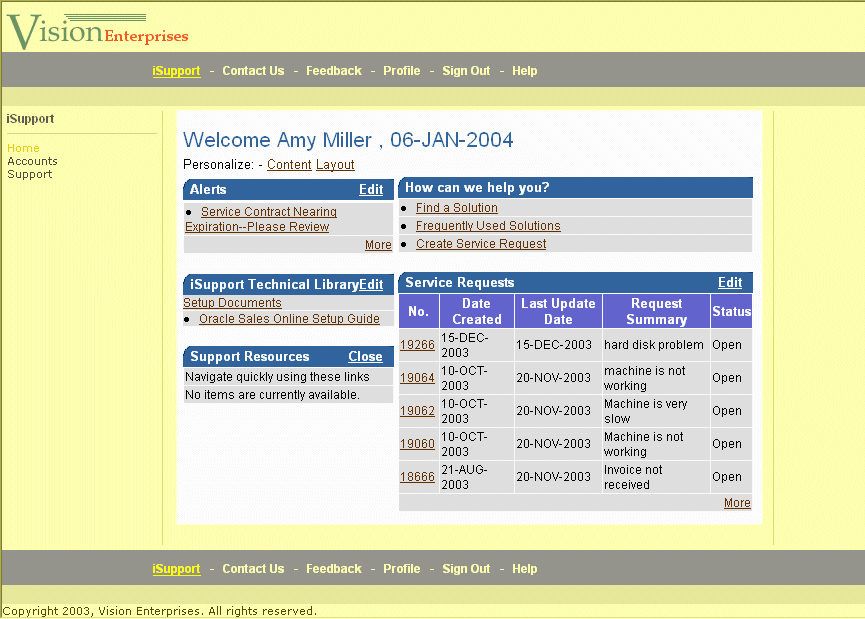Edit the Alerts panel
Viewport: 865px width, 619px height.
point(371,190)
